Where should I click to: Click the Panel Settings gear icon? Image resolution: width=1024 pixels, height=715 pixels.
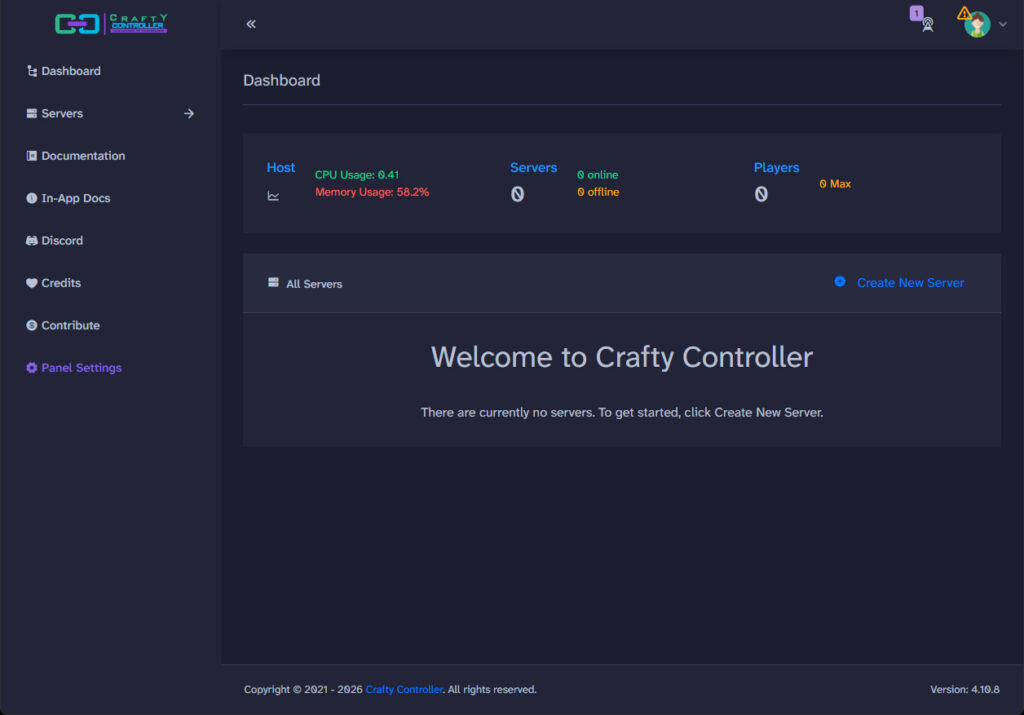pyautogui.click(x=31, y=368)
